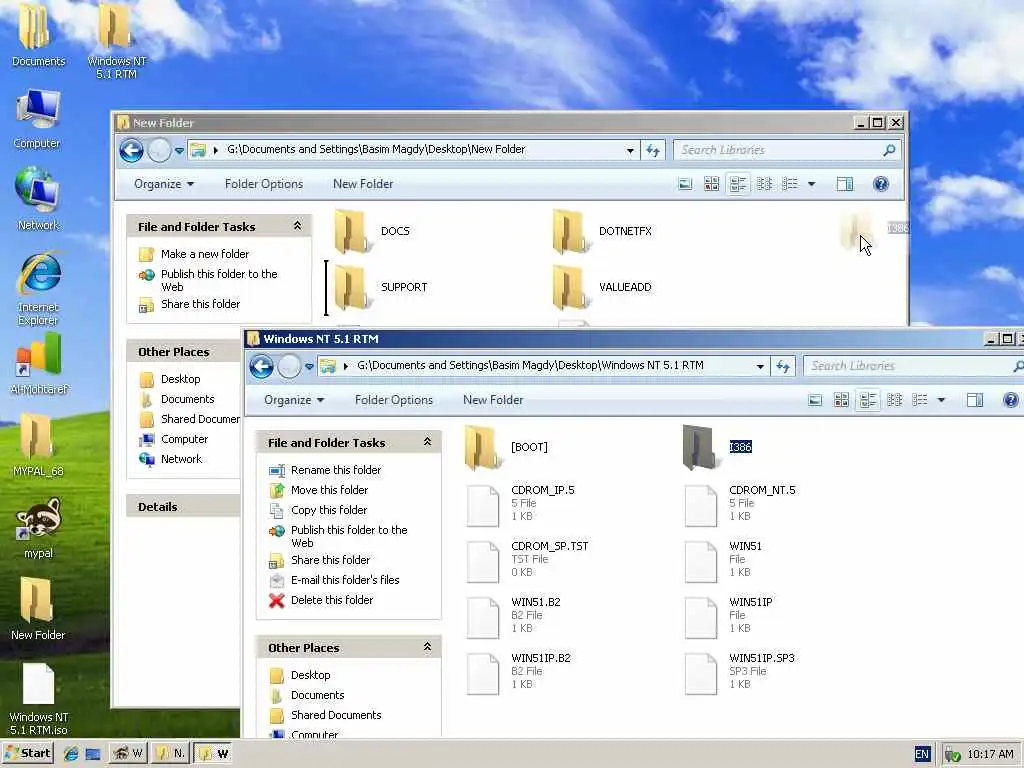Image resolution: width=1024 pixels, height=768 pixels.
Task: Open Organize menu in New Folder window
Action: pyautogui.click(x=164, y=184)
